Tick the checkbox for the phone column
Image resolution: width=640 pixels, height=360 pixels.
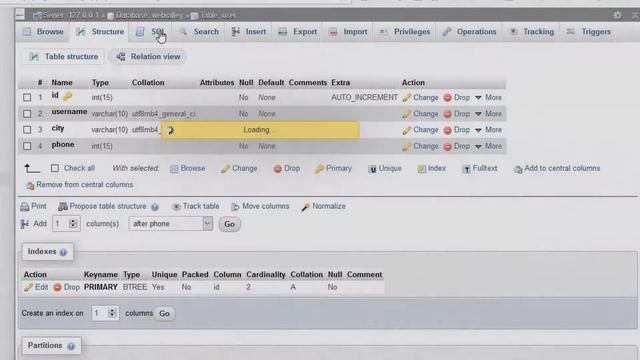[x=27, y=146]
